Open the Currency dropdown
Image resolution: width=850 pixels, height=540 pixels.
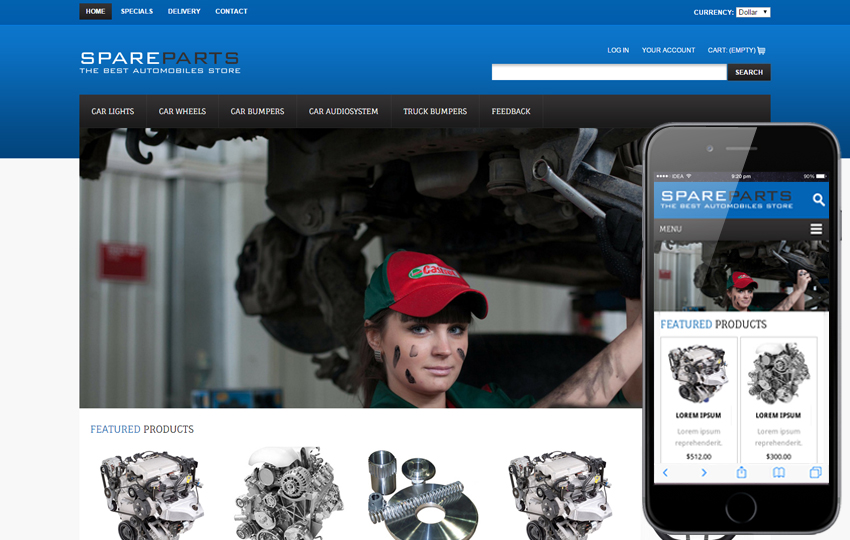(752, 12)
